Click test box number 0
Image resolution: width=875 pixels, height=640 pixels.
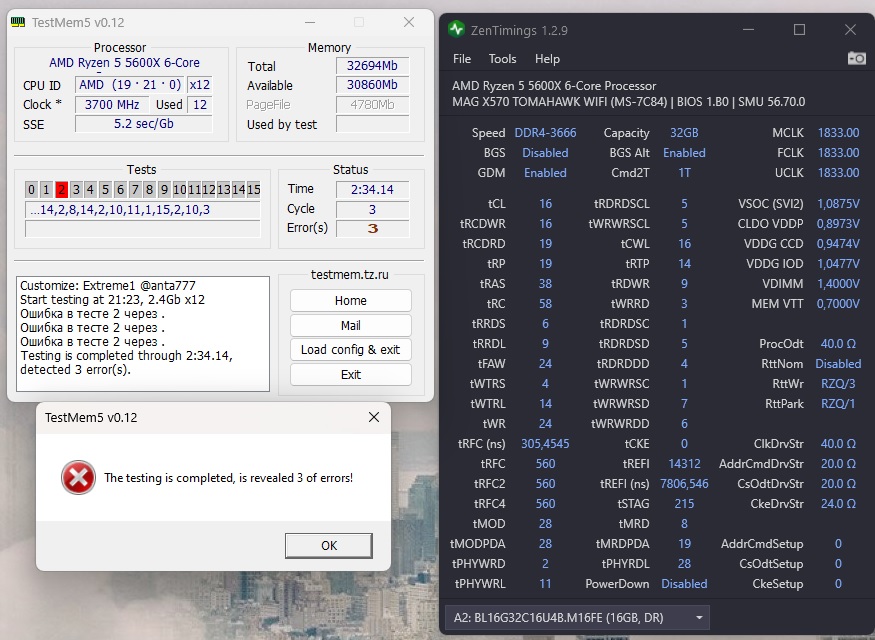[x=32, y=190]
